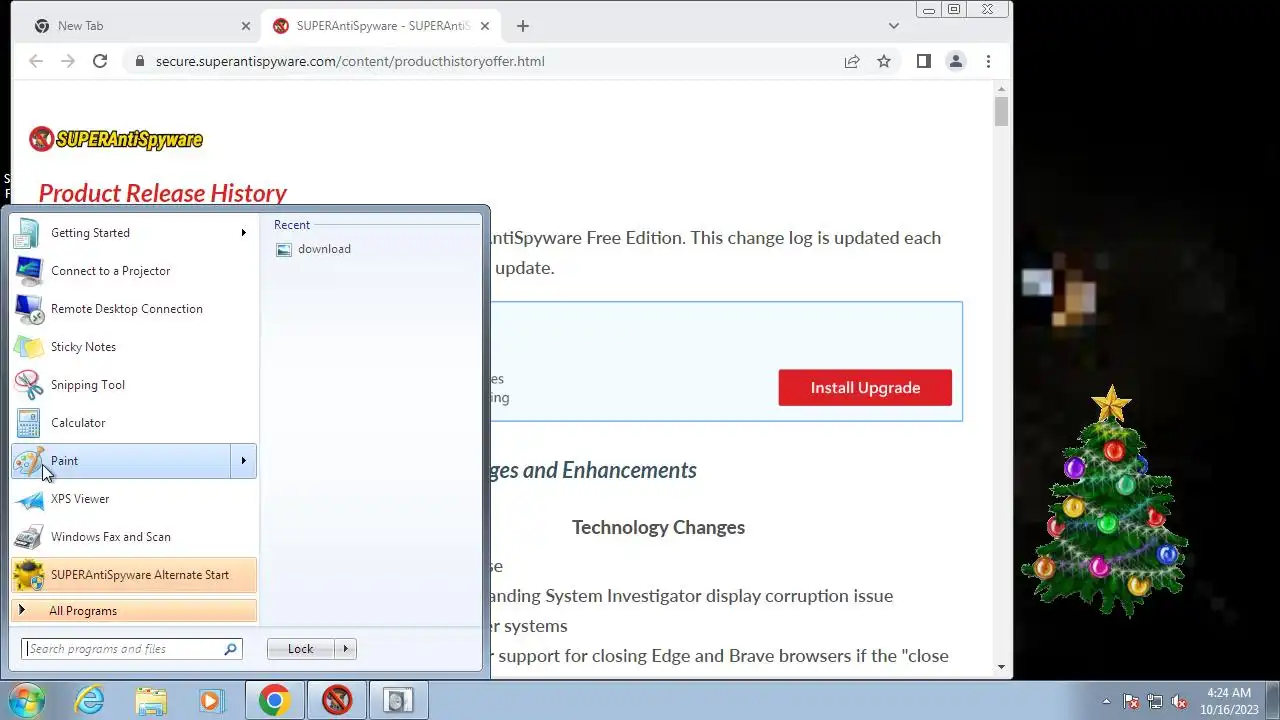Click the page vertical scrollbar thumb

[1002, 111]
